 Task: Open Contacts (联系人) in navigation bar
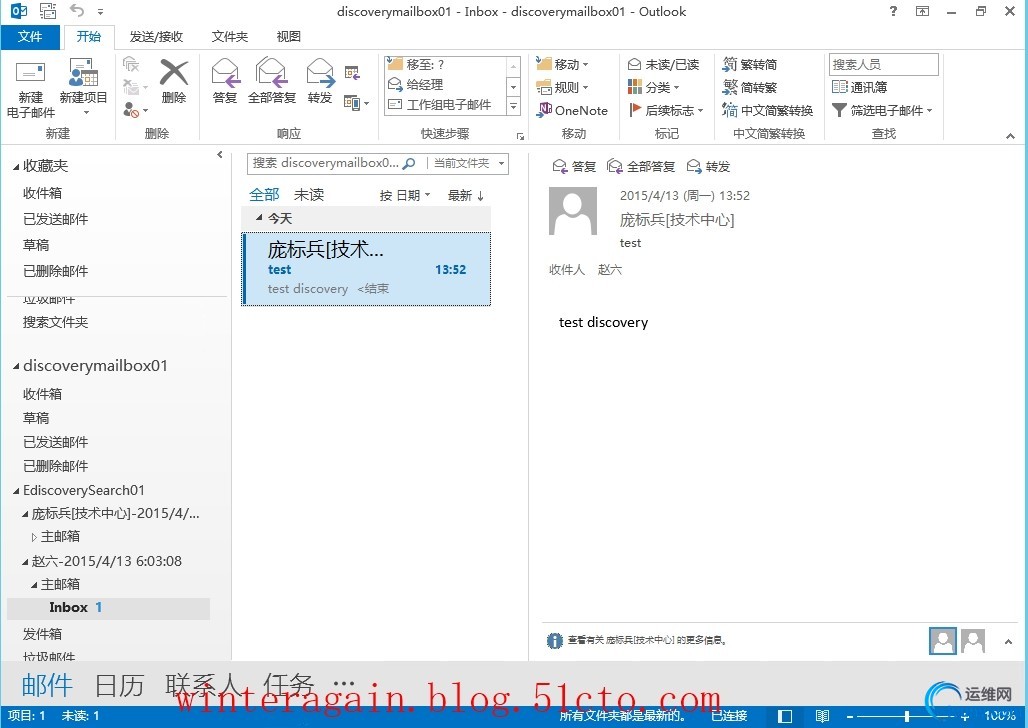[203, 685]
